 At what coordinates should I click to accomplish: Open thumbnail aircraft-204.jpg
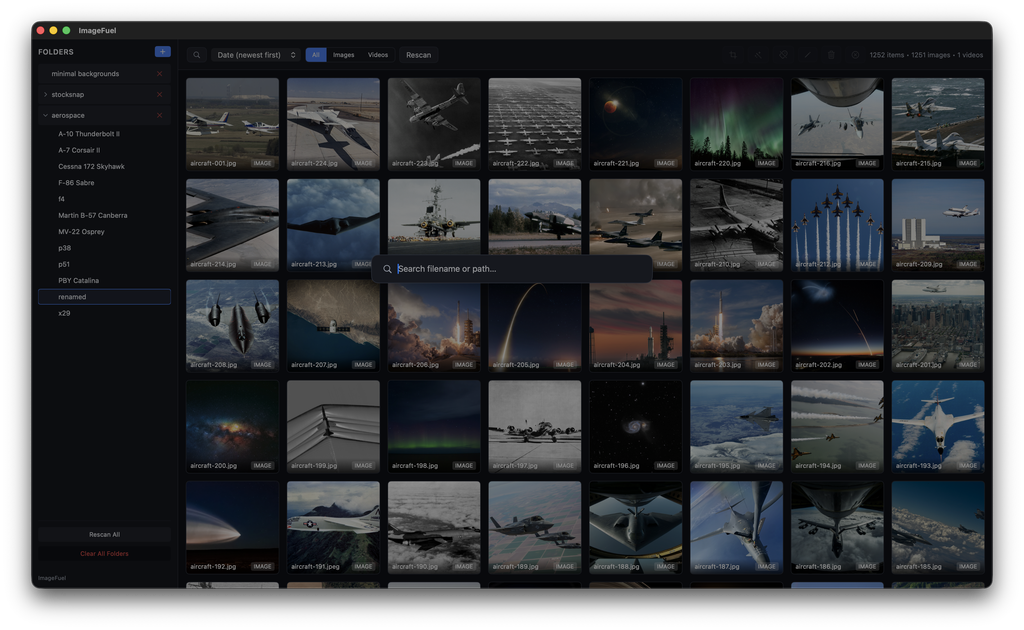coord(635,326)
